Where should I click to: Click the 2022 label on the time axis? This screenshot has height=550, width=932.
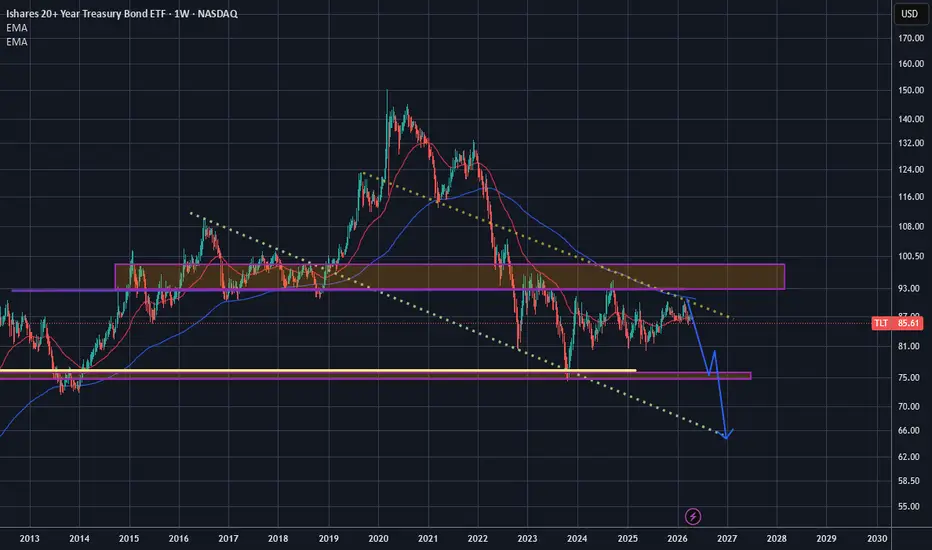[478, 539]
